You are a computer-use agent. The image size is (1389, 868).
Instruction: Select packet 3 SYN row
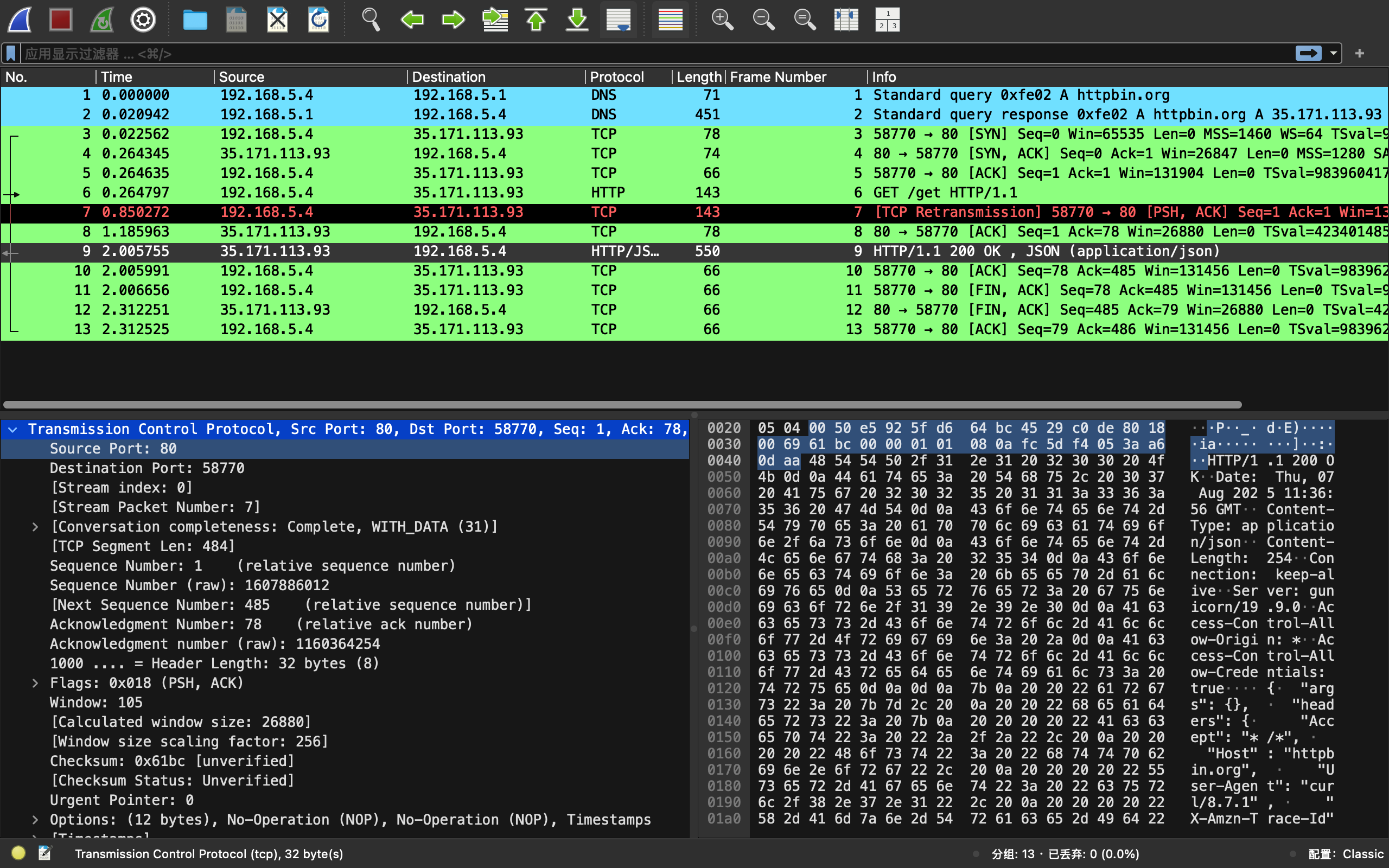click(694, 135)
